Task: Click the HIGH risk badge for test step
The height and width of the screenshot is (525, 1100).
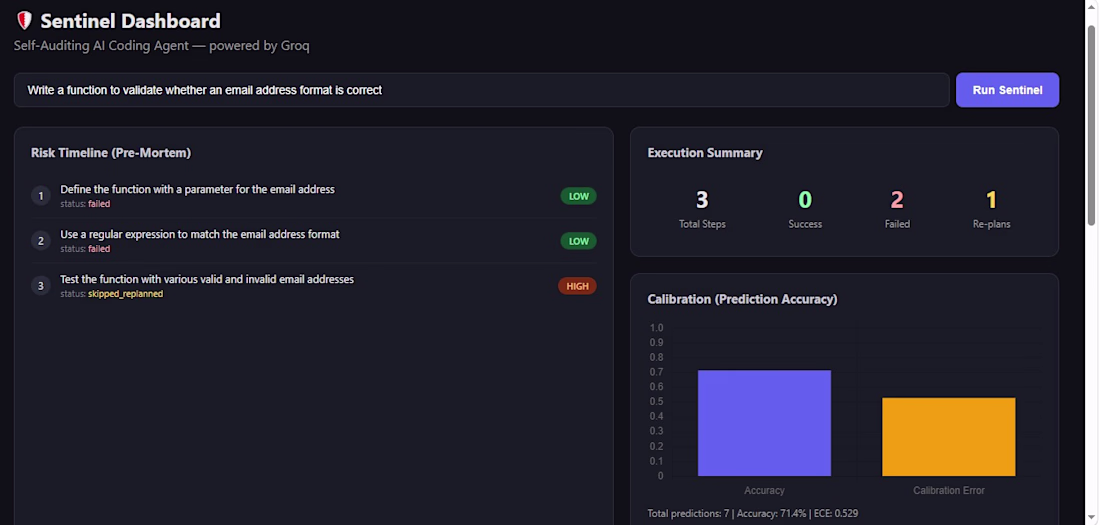Action: coord(577,286)
